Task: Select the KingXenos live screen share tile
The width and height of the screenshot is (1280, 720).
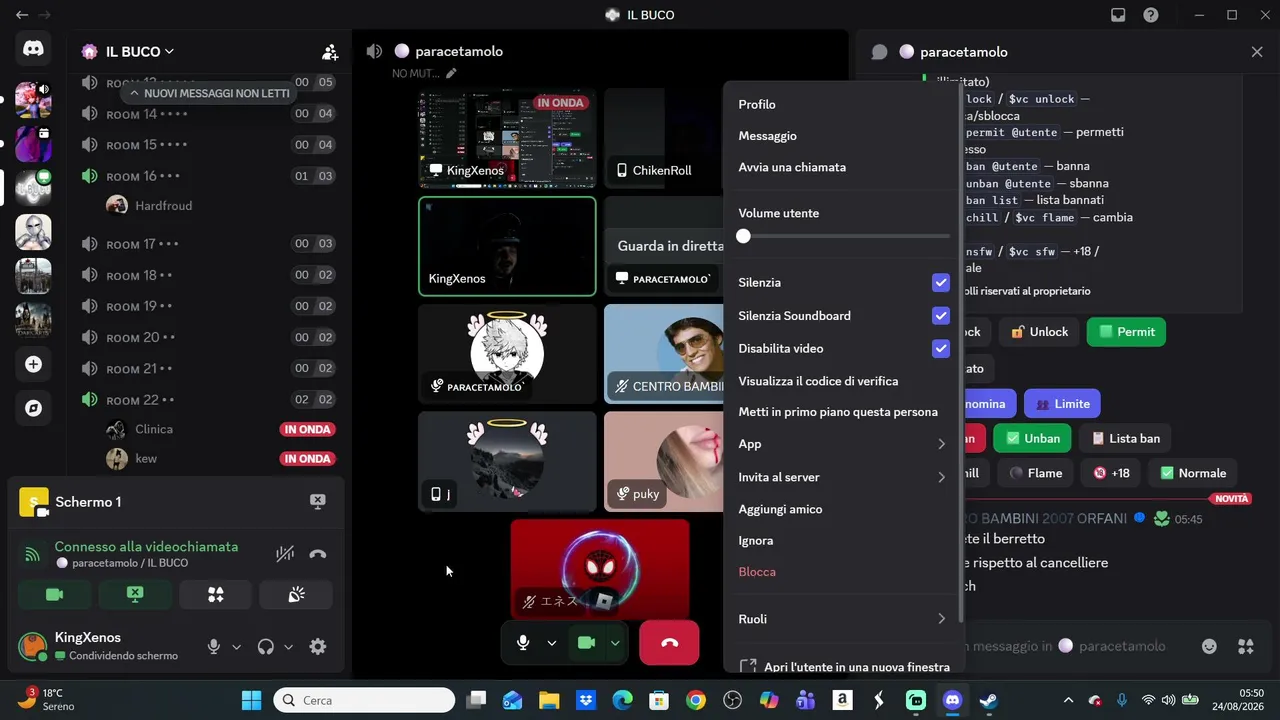Action: 507,137
